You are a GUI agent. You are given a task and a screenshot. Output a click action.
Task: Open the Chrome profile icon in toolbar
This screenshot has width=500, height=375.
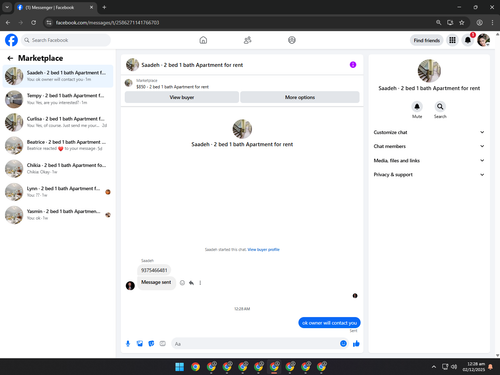click(x=479, y=23)
